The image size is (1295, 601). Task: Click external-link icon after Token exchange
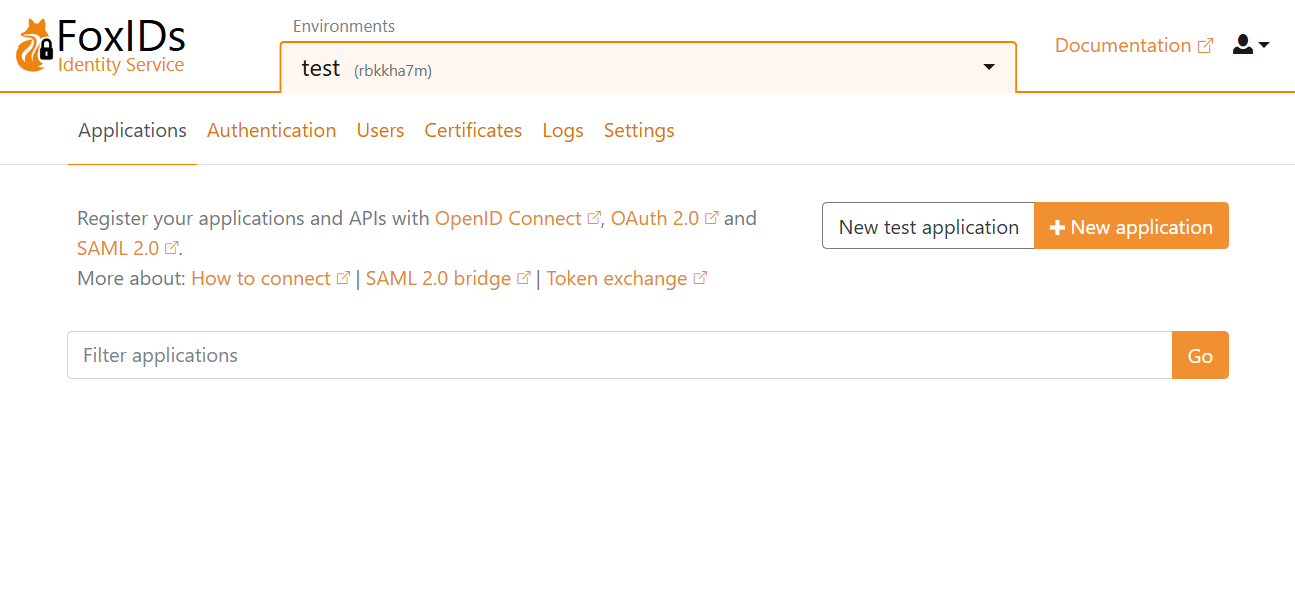700,278
